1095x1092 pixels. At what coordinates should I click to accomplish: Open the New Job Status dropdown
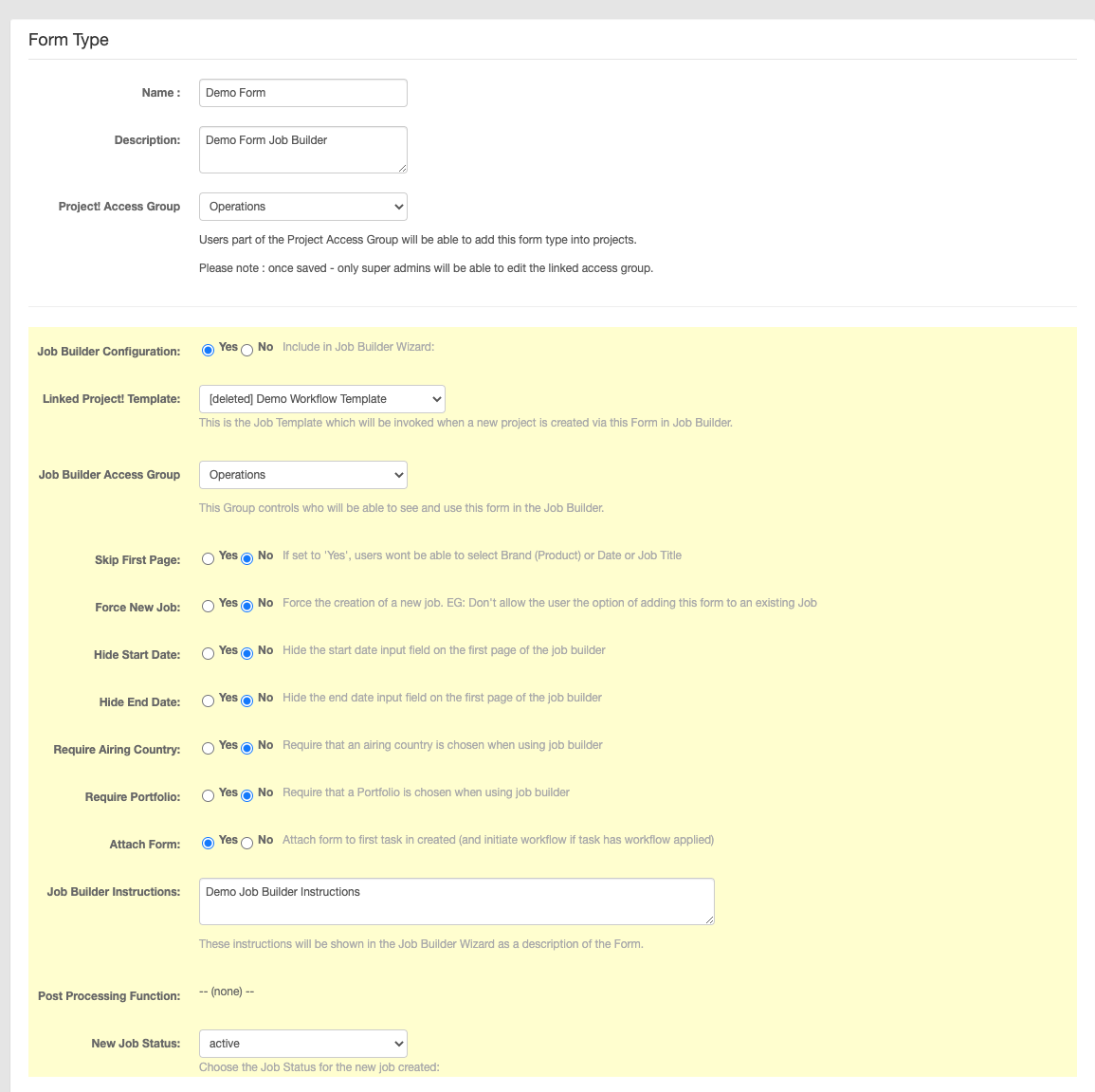(303, 1044)
